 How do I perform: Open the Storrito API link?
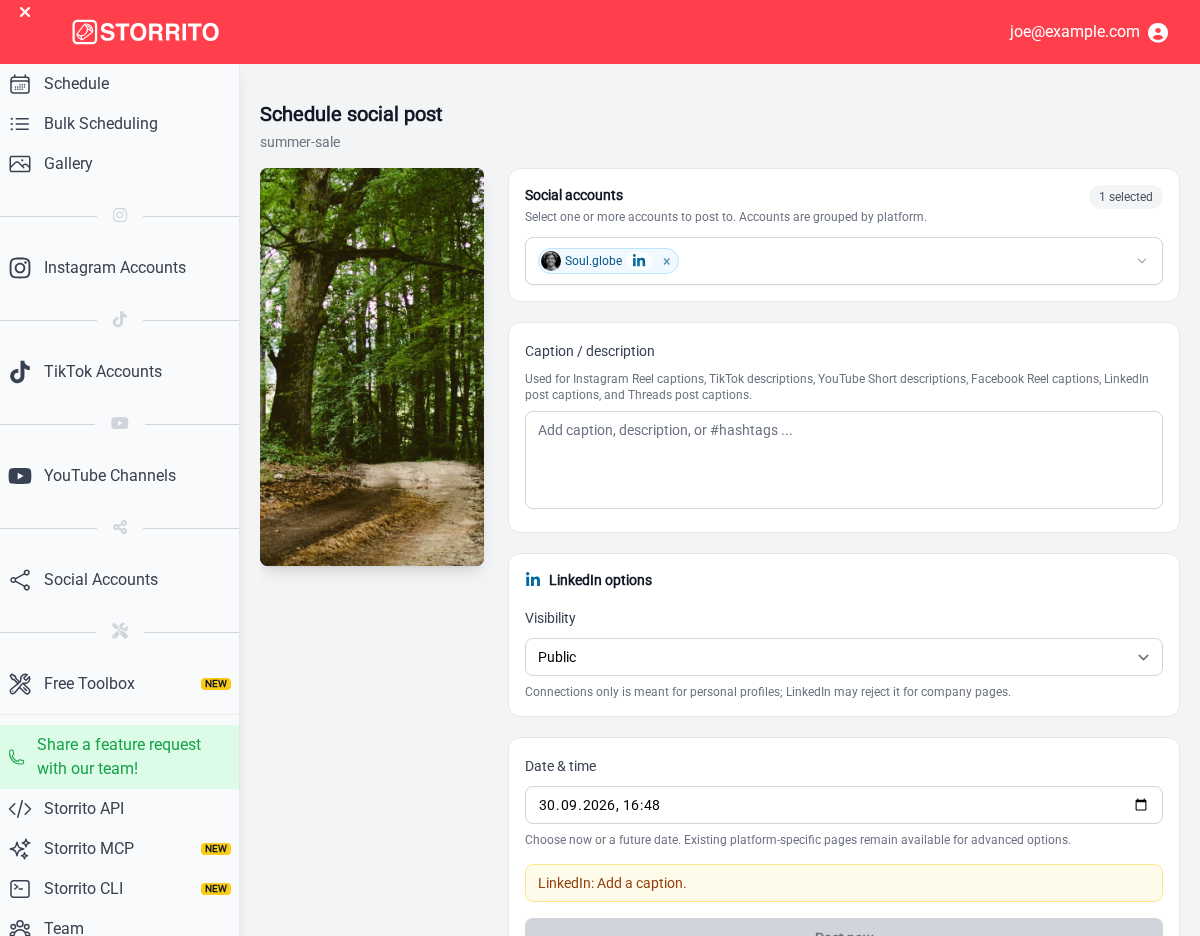coord(120,809)
